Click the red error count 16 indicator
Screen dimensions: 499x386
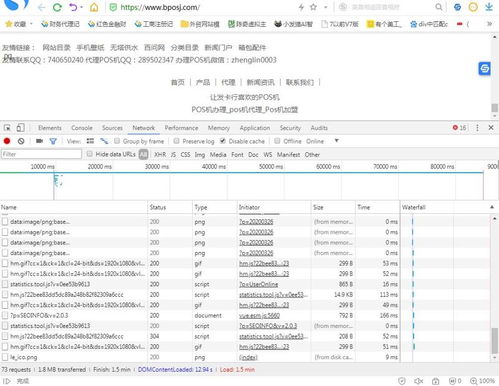460,128
